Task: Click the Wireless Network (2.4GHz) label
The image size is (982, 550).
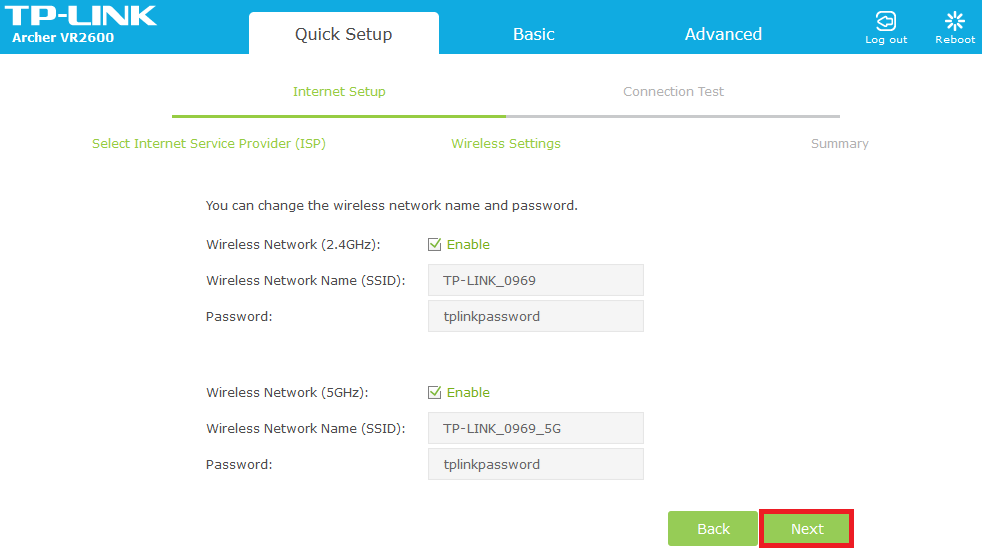Action: [x=293, y=244]
